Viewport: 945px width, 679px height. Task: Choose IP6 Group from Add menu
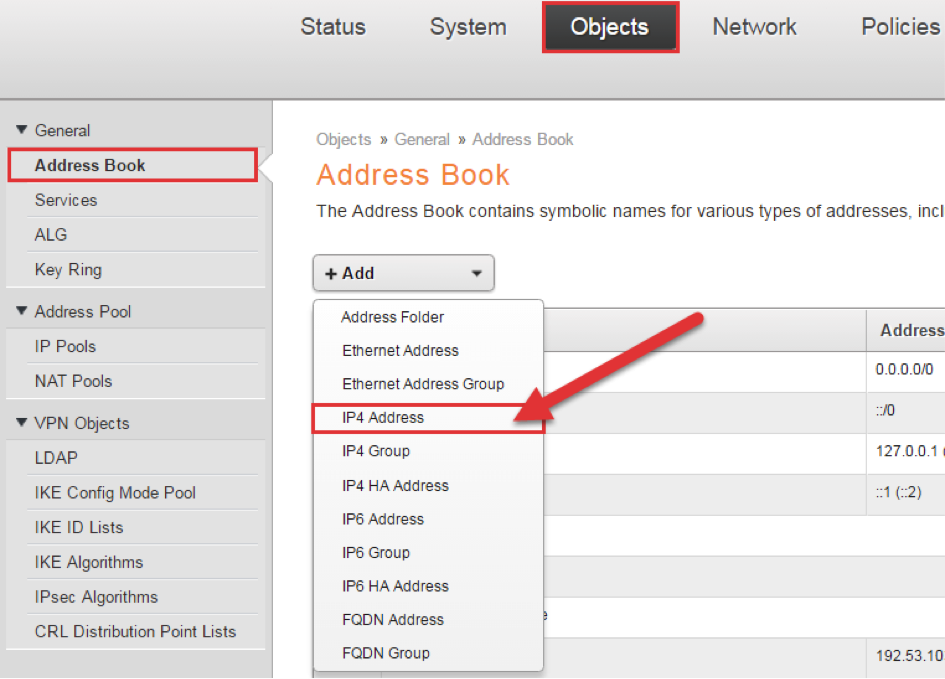[429, 552]
